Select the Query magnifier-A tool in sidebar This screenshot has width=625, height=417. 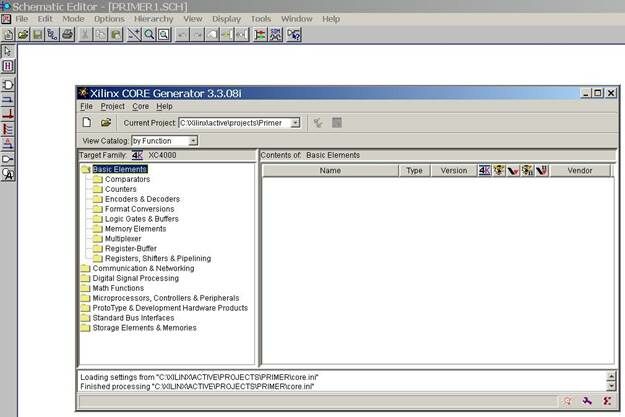(8, 174)
